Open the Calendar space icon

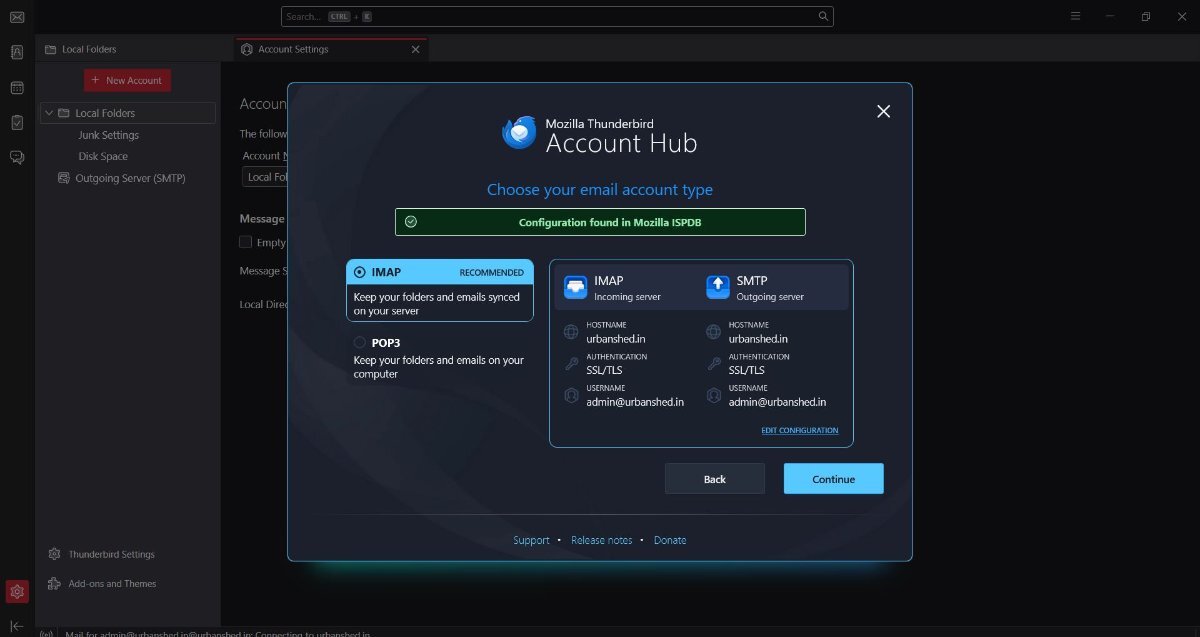pos(17,88)
